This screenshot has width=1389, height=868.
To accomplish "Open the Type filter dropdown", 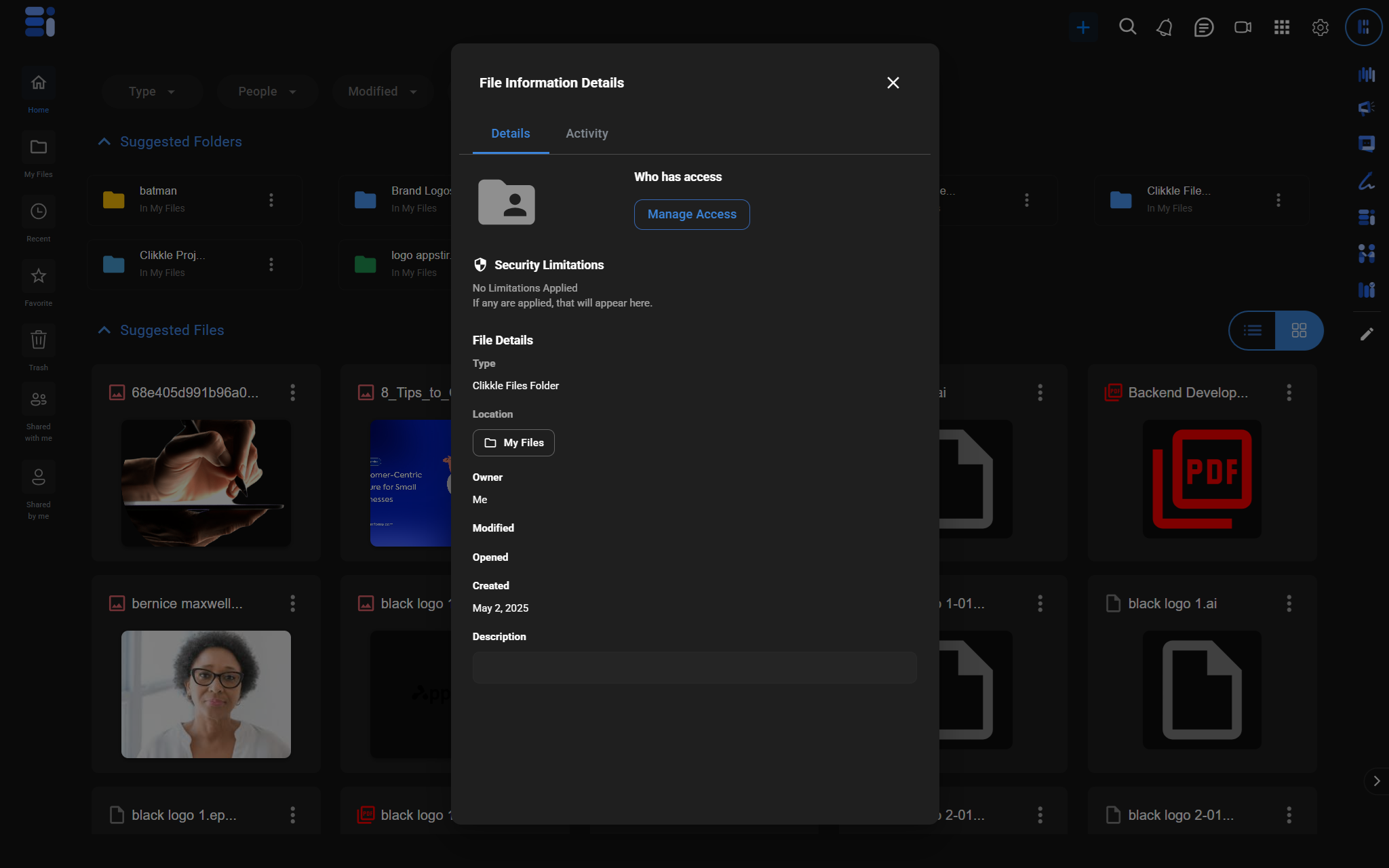I will click(x=152, y=92).
